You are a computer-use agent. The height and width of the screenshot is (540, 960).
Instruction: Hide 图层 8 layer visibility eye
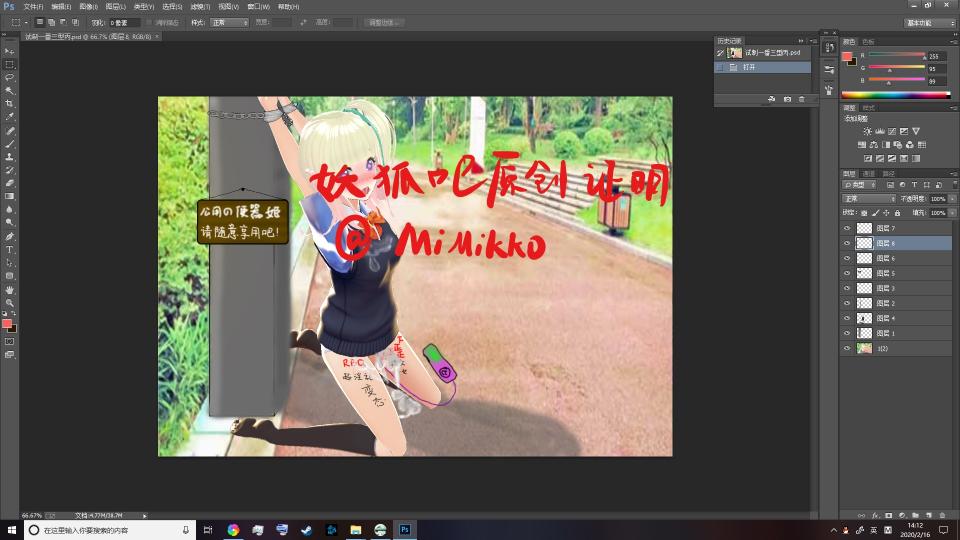point(847,243)
